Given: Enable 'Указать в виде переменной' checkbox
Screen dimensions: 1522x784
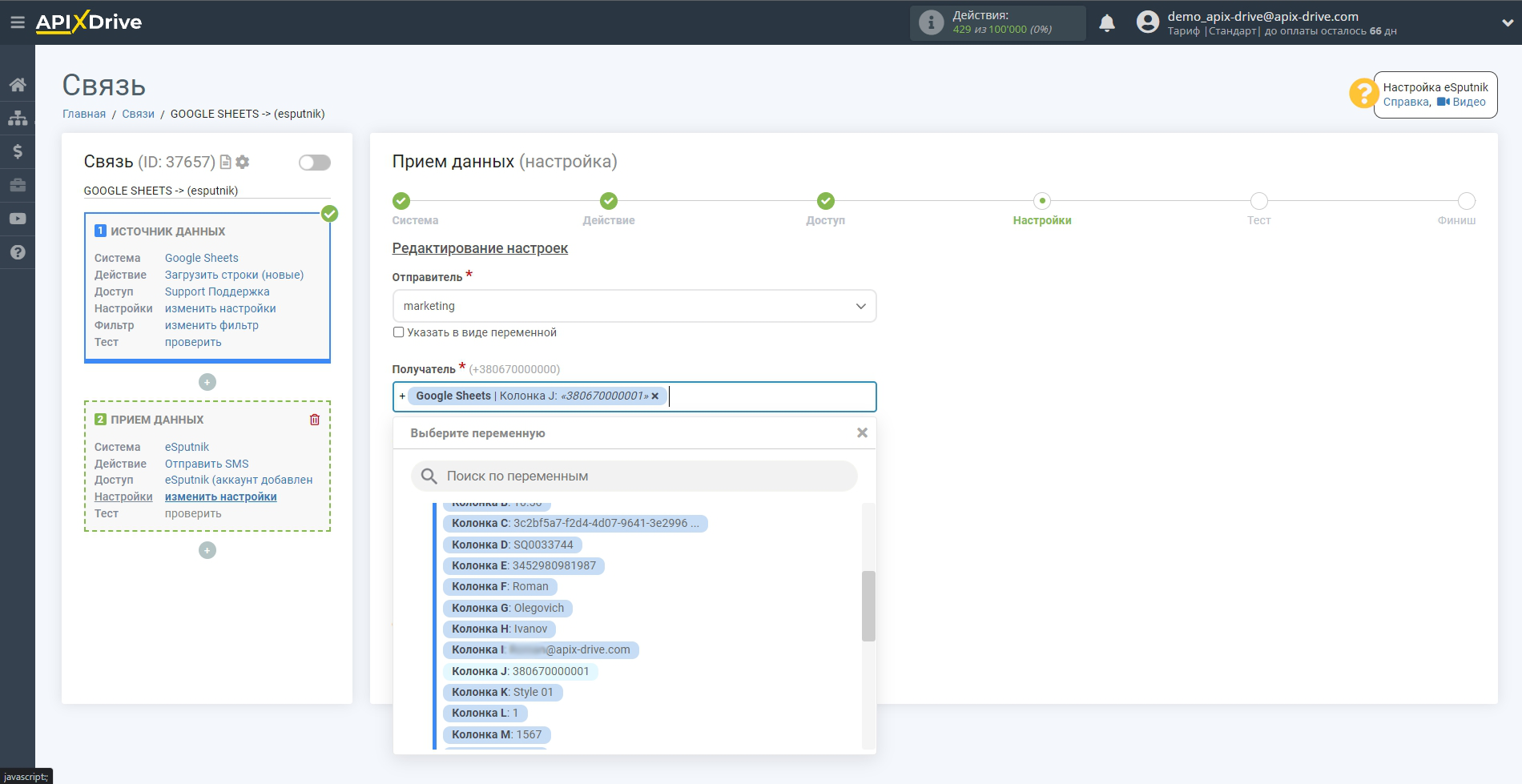Looking at the screenshot, I should point(398,332).
